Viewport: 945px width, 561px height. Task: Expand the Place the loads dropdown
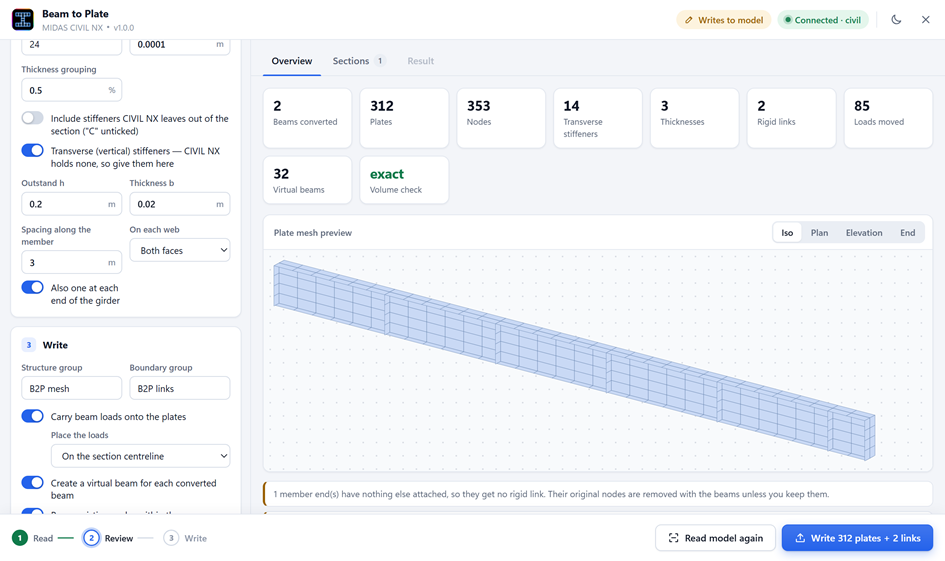(140, 456)
